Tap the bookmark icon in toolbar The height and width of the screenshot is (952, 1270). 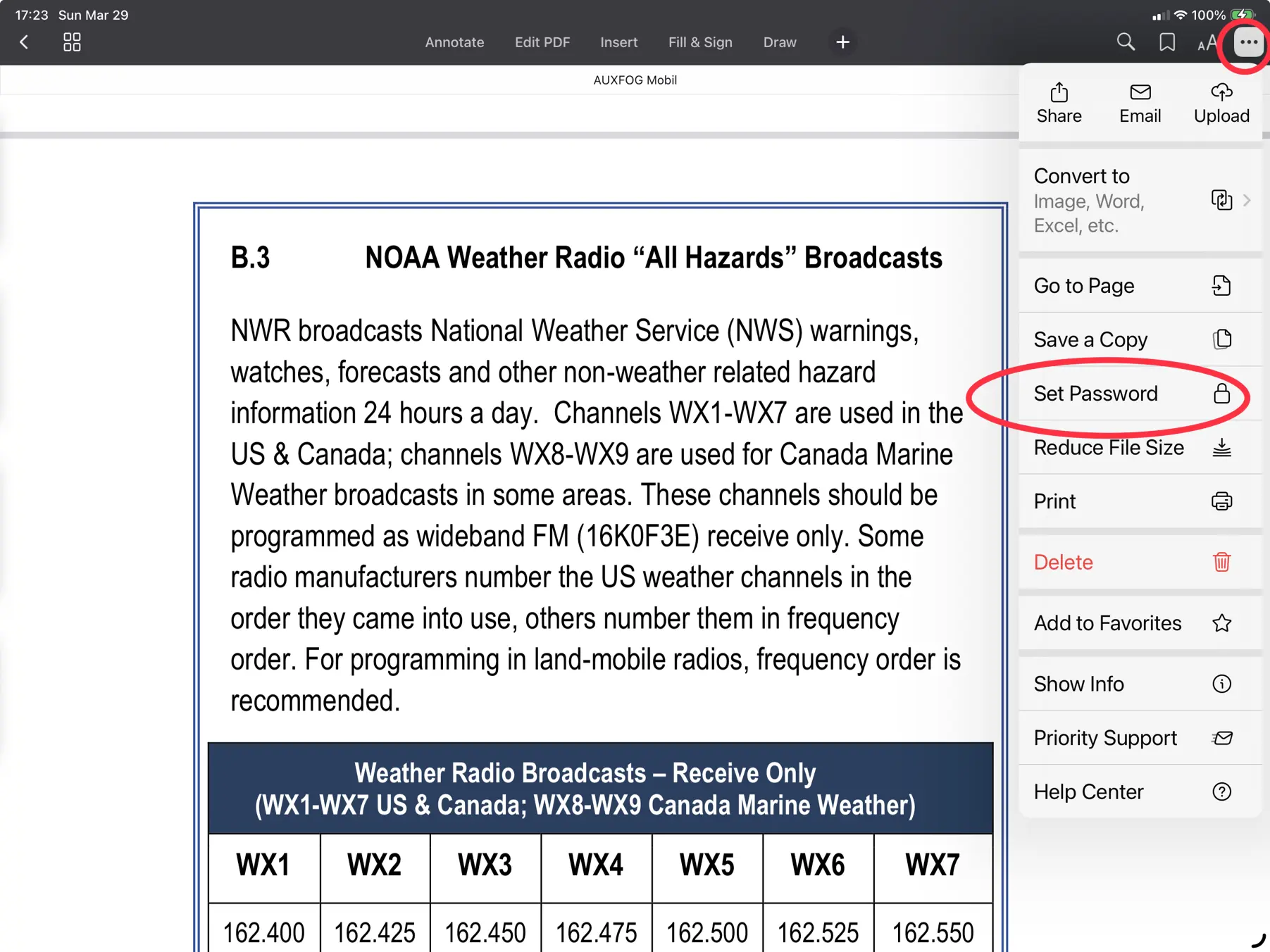click(x=1166, y=42)
